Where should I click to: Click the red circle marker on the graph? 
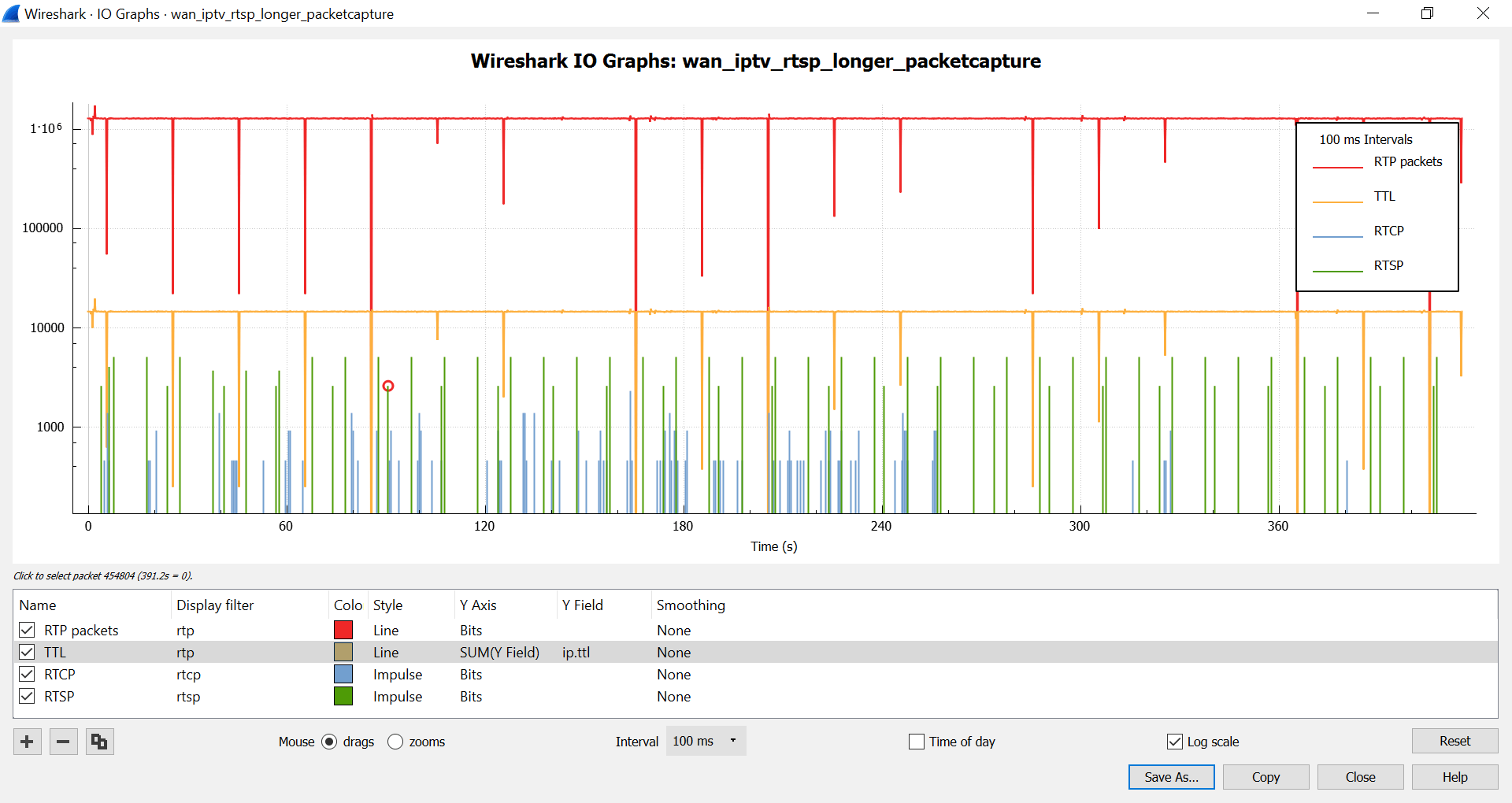tap(388, 386)
